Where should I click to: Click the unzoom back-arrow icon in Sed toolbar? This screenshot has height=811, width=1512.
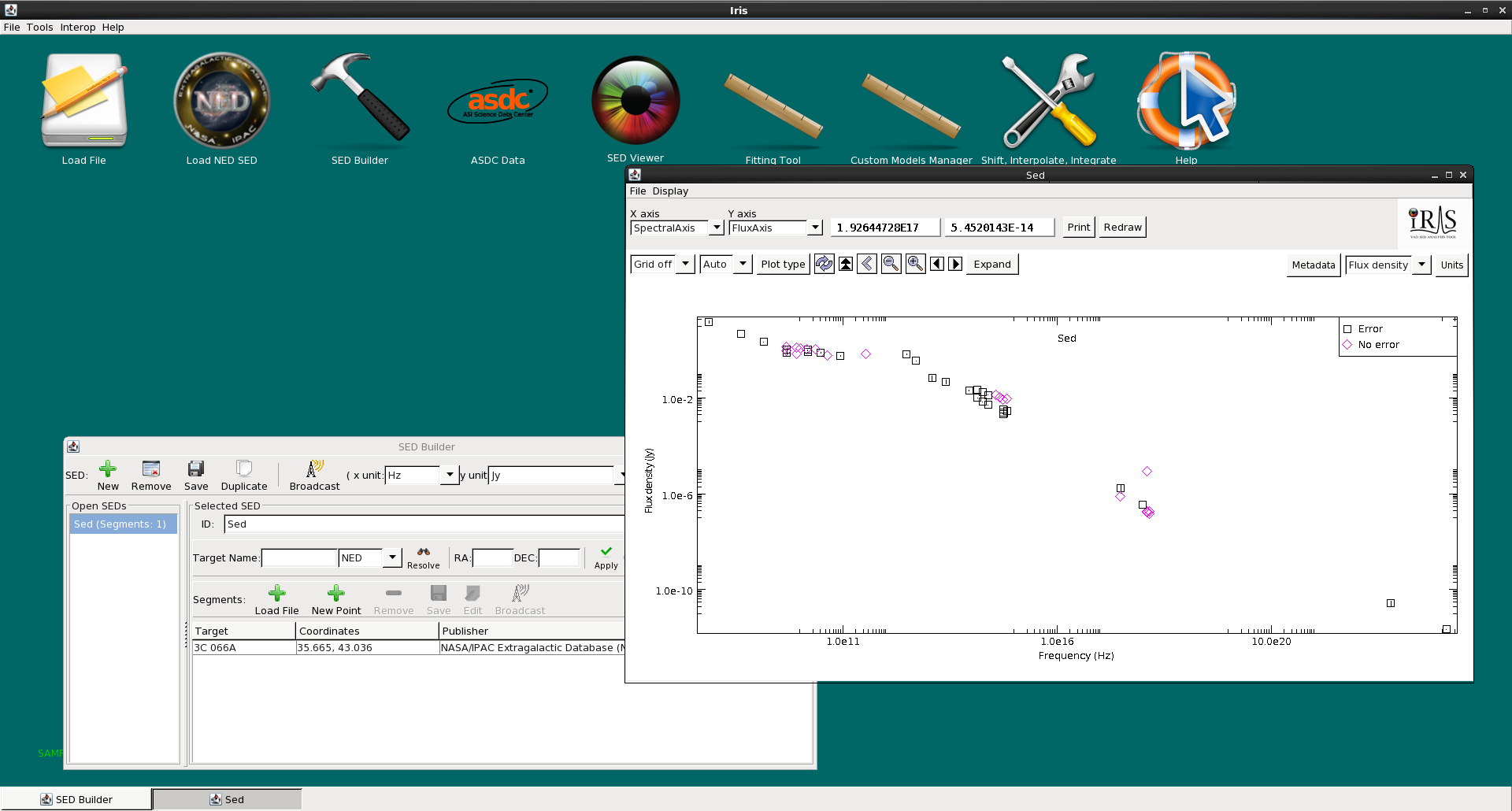(867, 265)
